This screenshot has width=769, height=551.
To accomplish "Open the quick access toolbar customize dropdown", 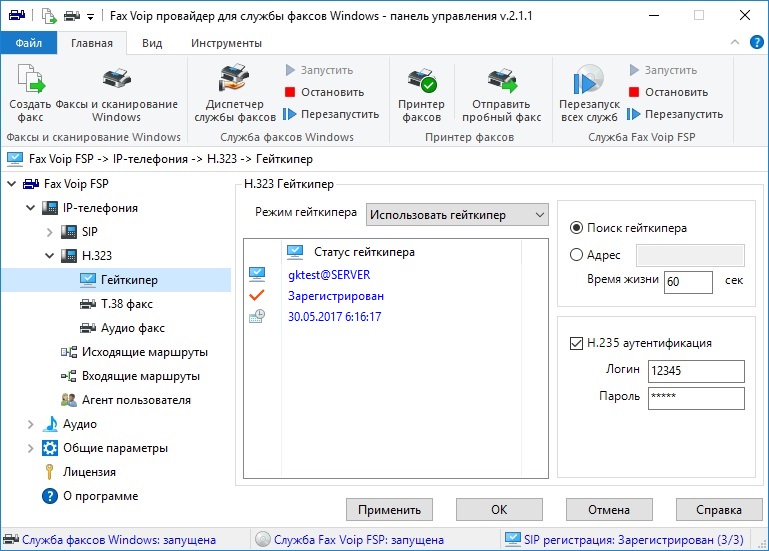I will tap(90, 17).
